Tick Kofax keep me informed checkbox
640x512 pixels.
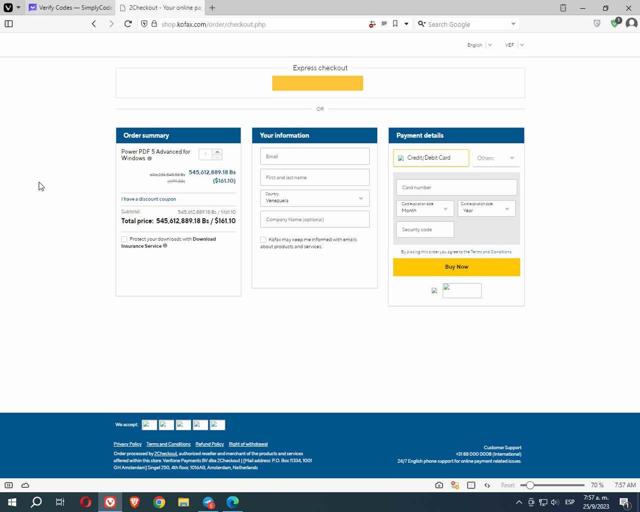click(263, 240)
